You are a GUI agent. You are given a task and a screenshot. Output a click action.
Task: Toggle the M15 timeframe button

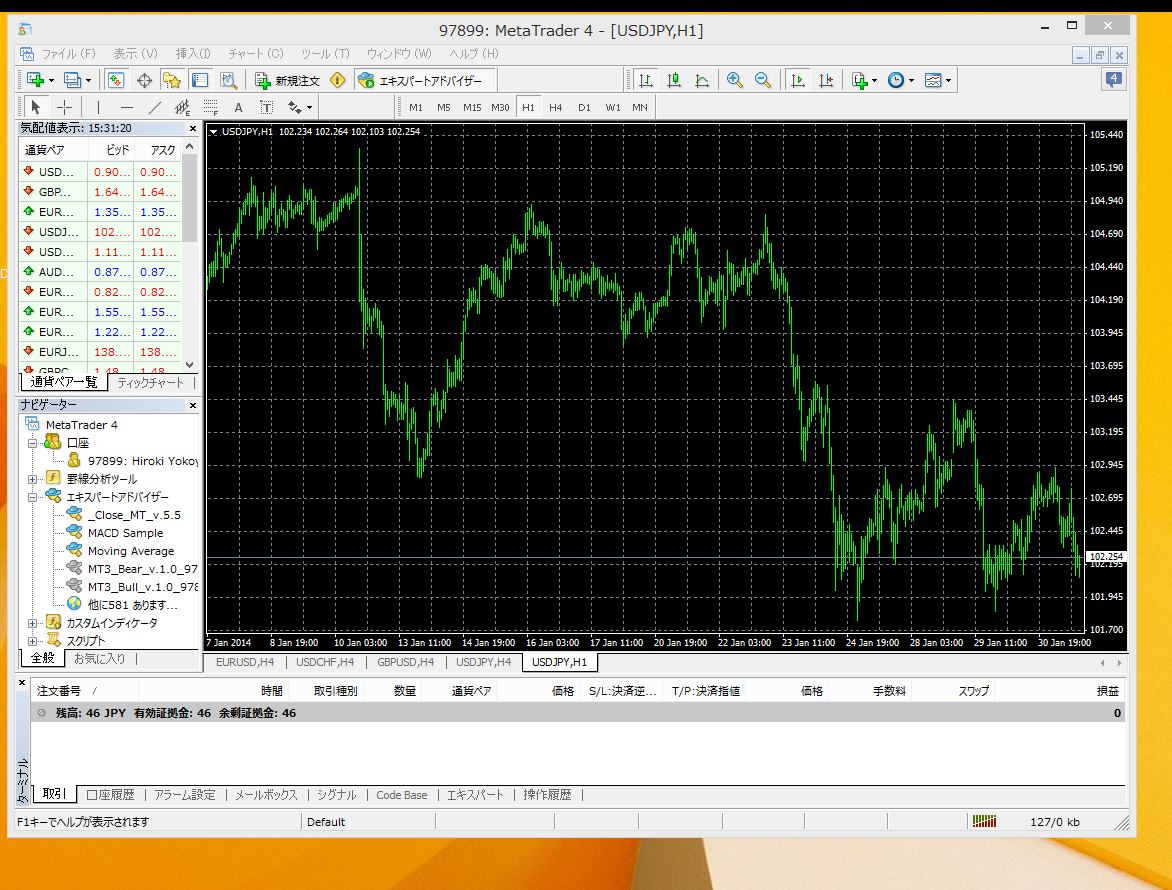(472, 107)
